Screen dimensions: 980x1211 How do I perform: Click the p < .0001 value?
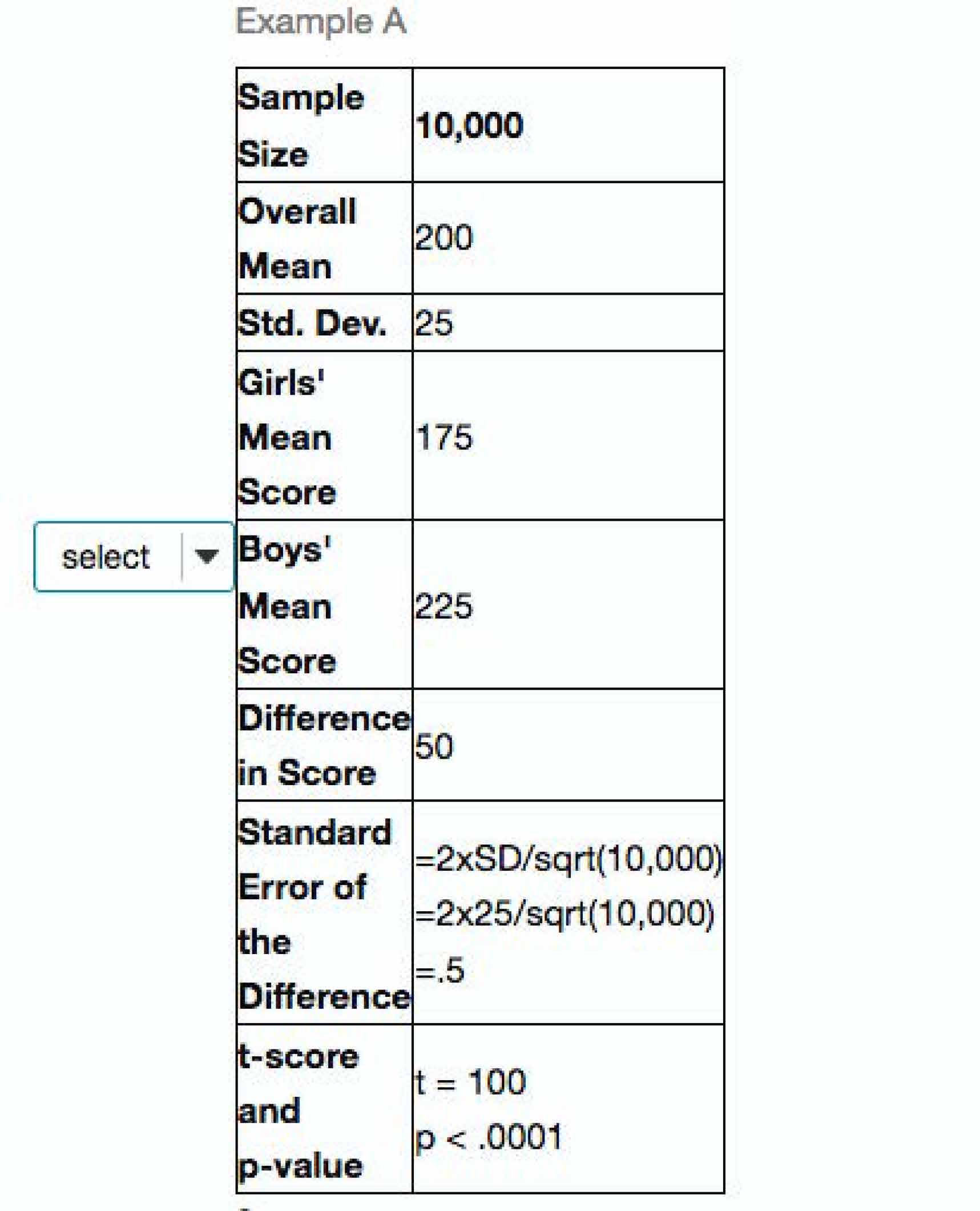489,1137
